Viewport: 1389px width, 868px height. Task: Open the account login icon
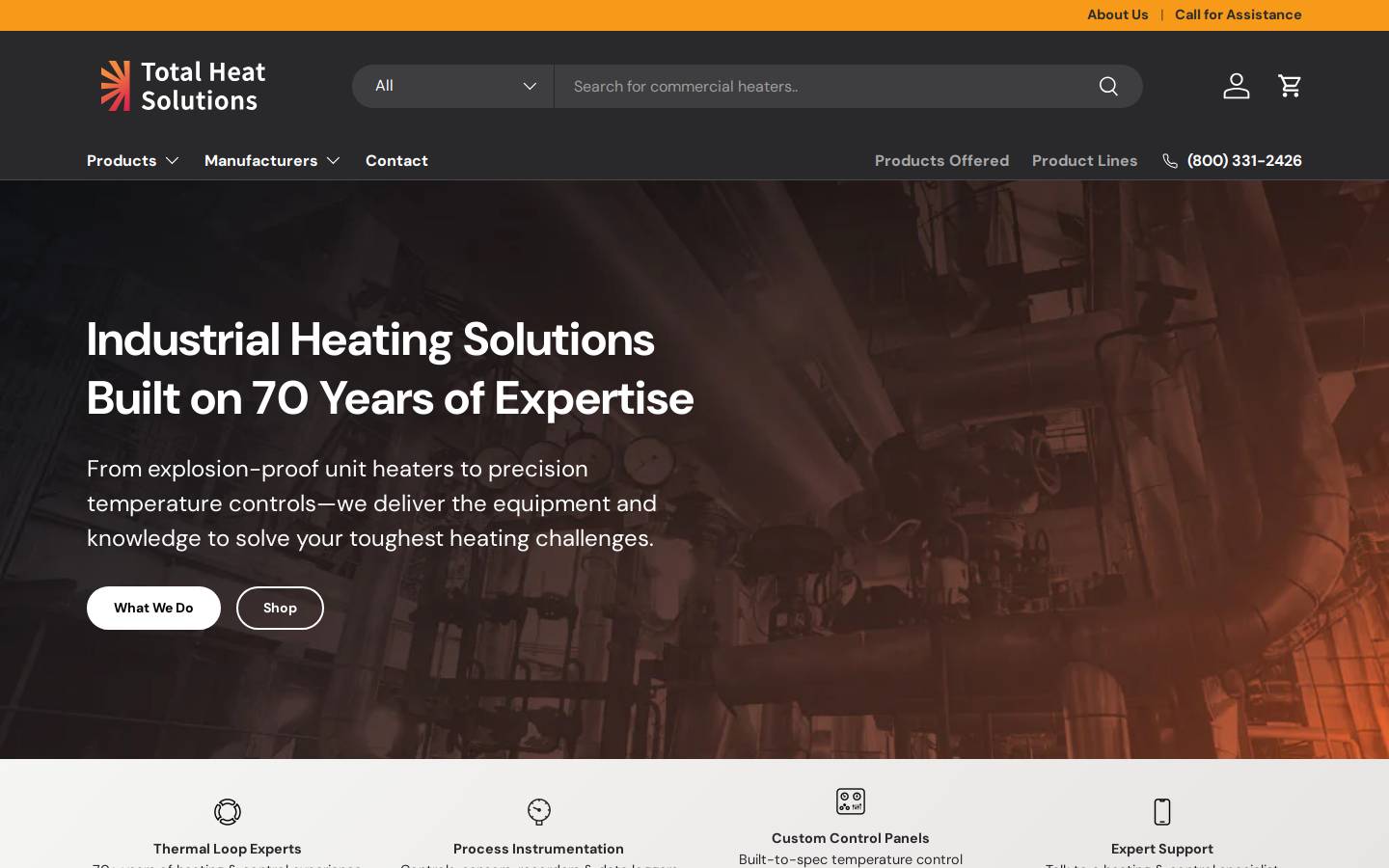(x=1237, y=86)
